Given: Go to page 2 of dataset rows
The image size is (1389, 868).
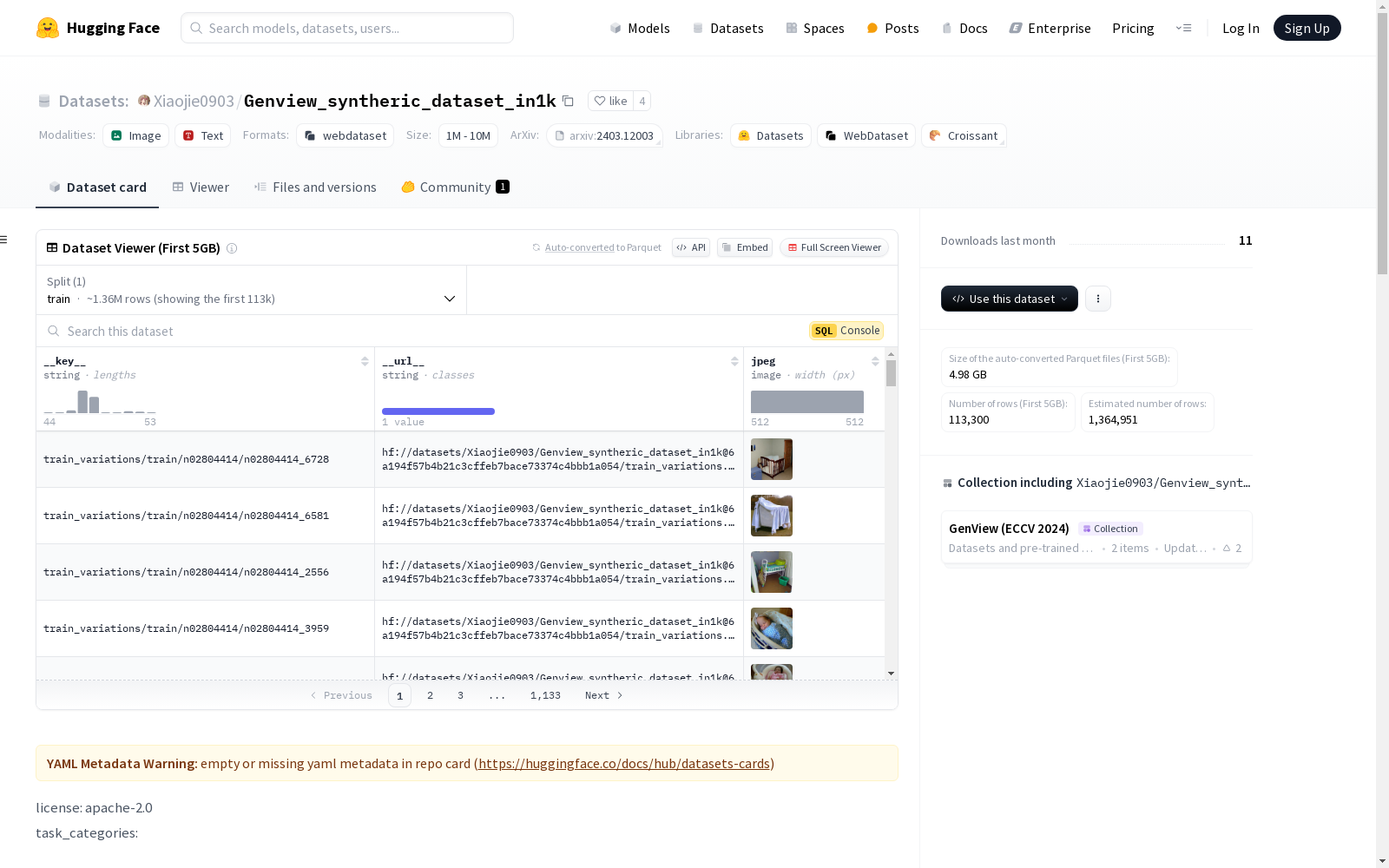Looking at the screenshot, I should pos(430,695).
